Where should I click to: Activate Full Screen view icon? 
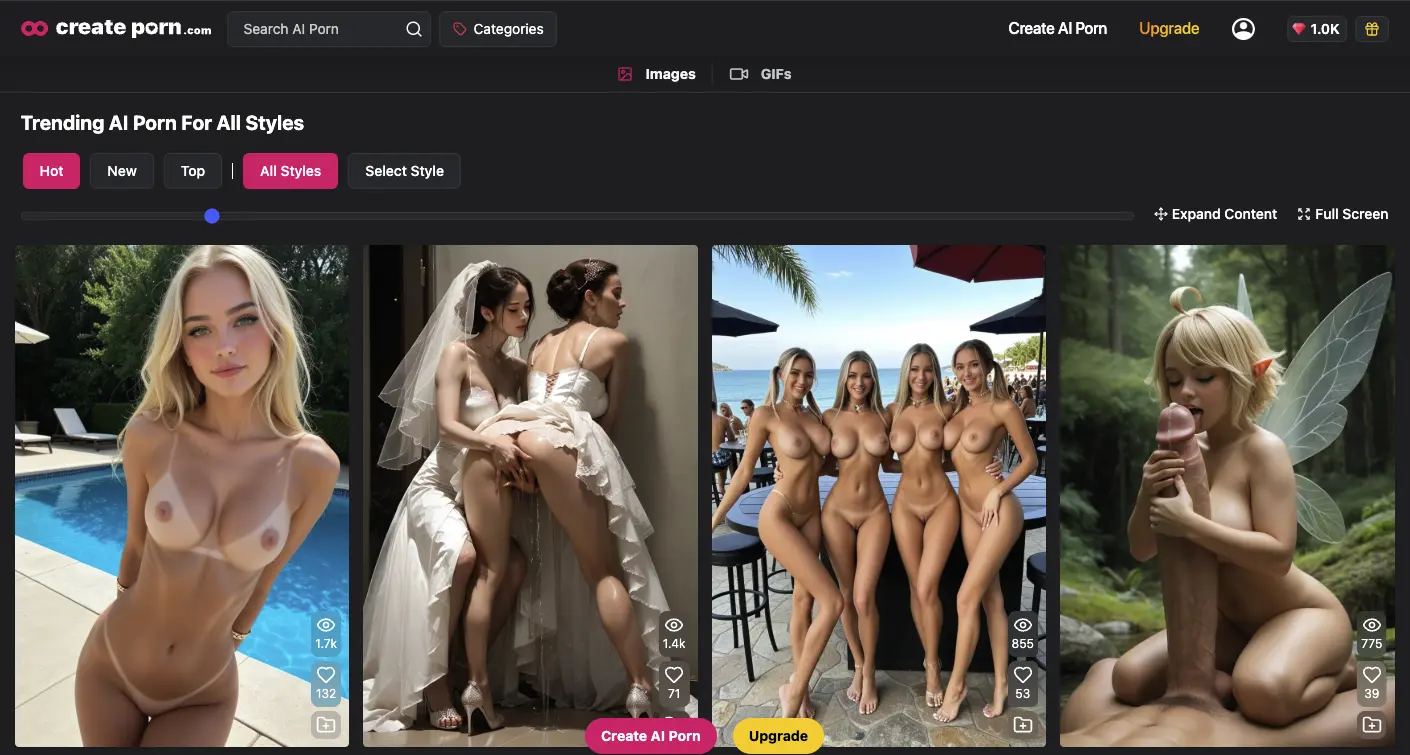coord(1303,214)
